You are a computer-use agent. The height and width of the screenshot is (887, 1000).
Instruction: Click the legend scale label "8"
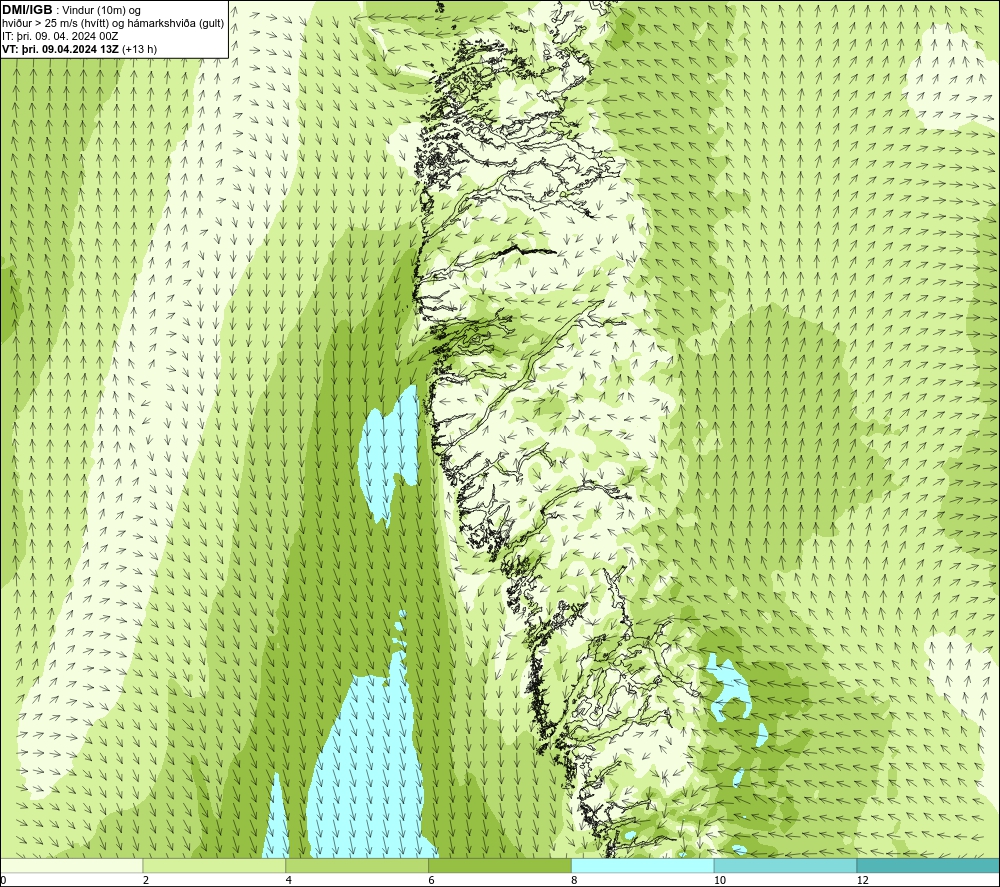coord(575,880)
